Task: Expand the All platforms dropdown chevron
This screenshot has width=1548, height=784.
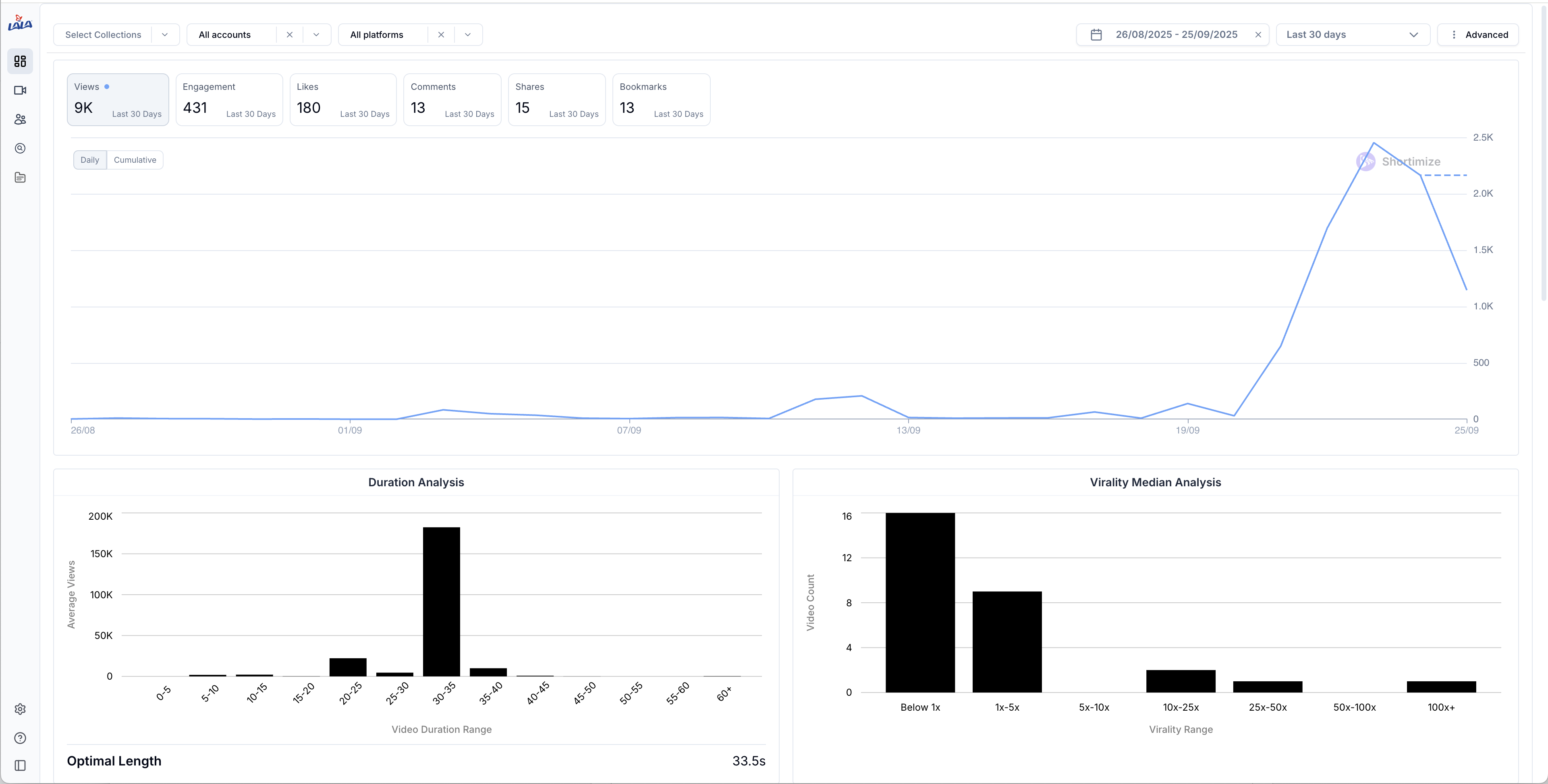Action: click(x=467, y=35)
